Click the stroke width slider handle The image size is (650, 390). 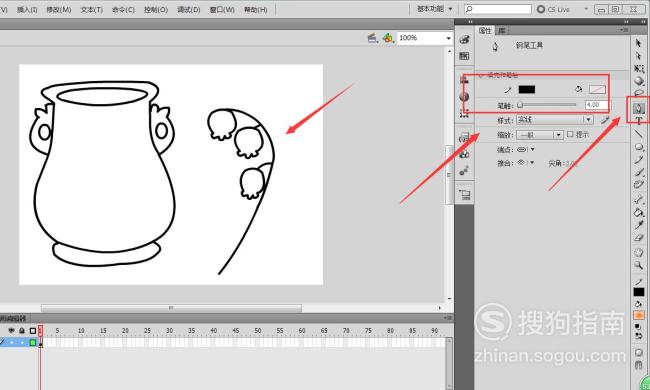tap(520, 105)
